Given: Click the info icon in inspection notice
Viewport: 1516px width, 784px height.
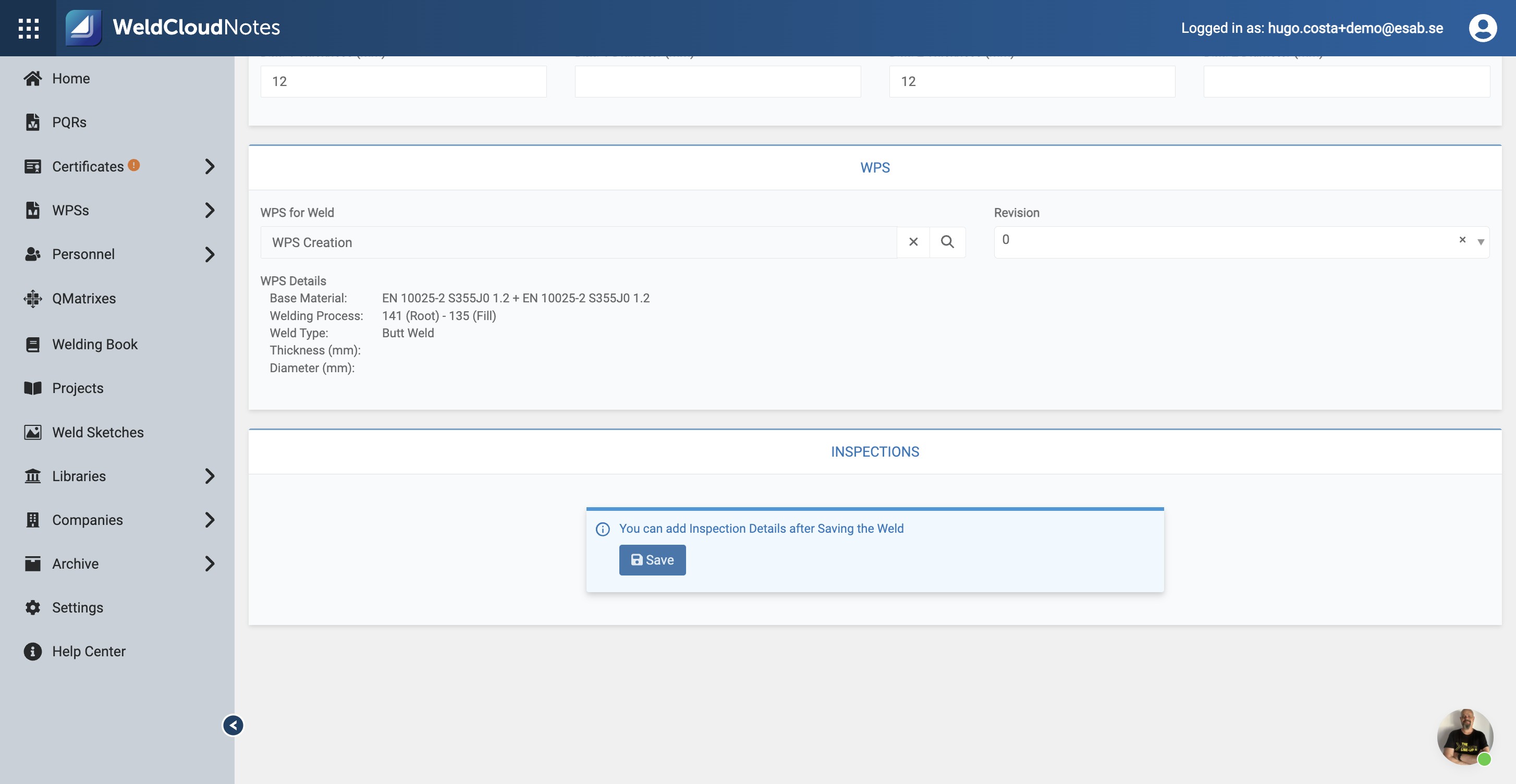Looking at the screenshot, I should pyautogui.click(x=603, y=529).
